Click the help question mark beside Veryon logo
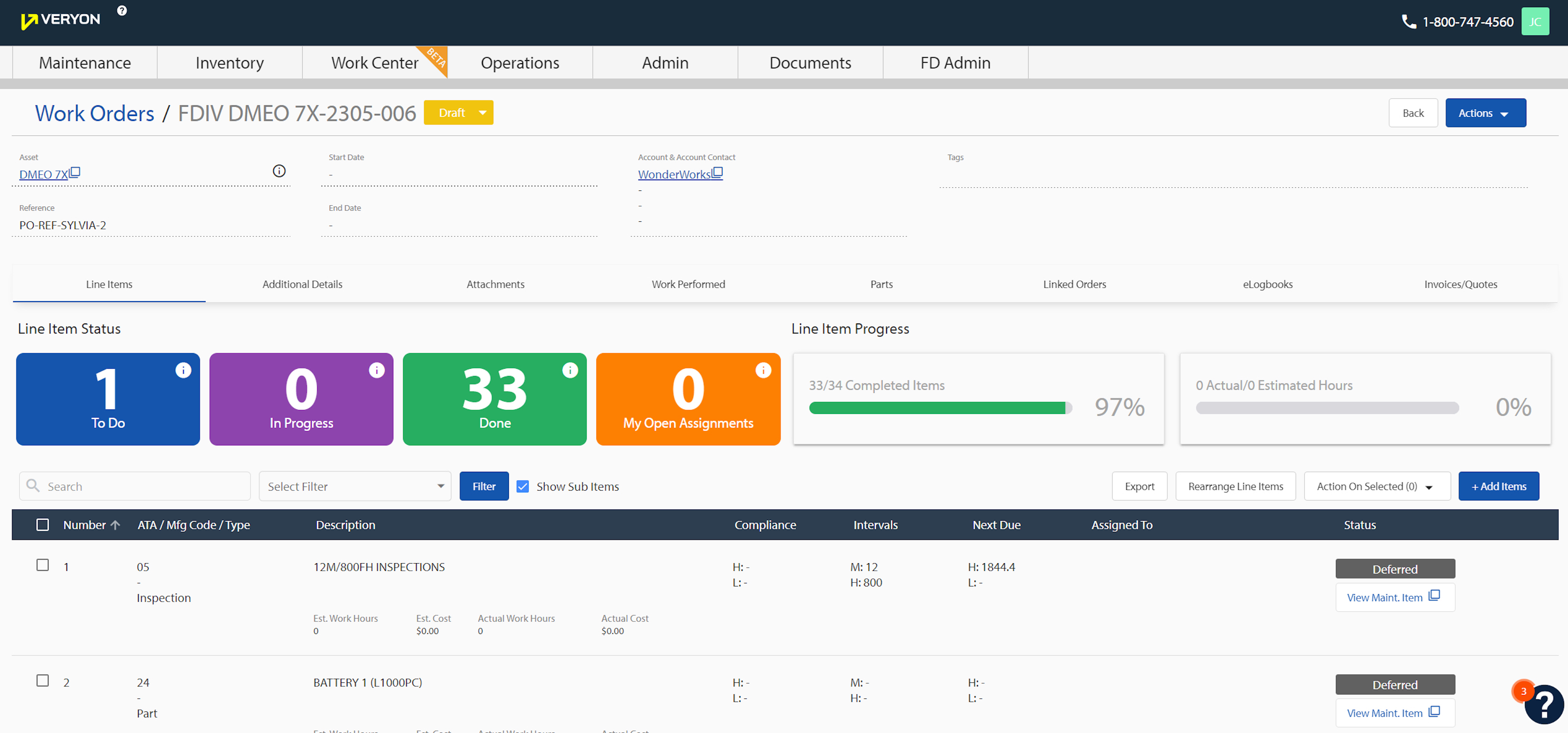Screen dimensions: 1568x733 122,10
